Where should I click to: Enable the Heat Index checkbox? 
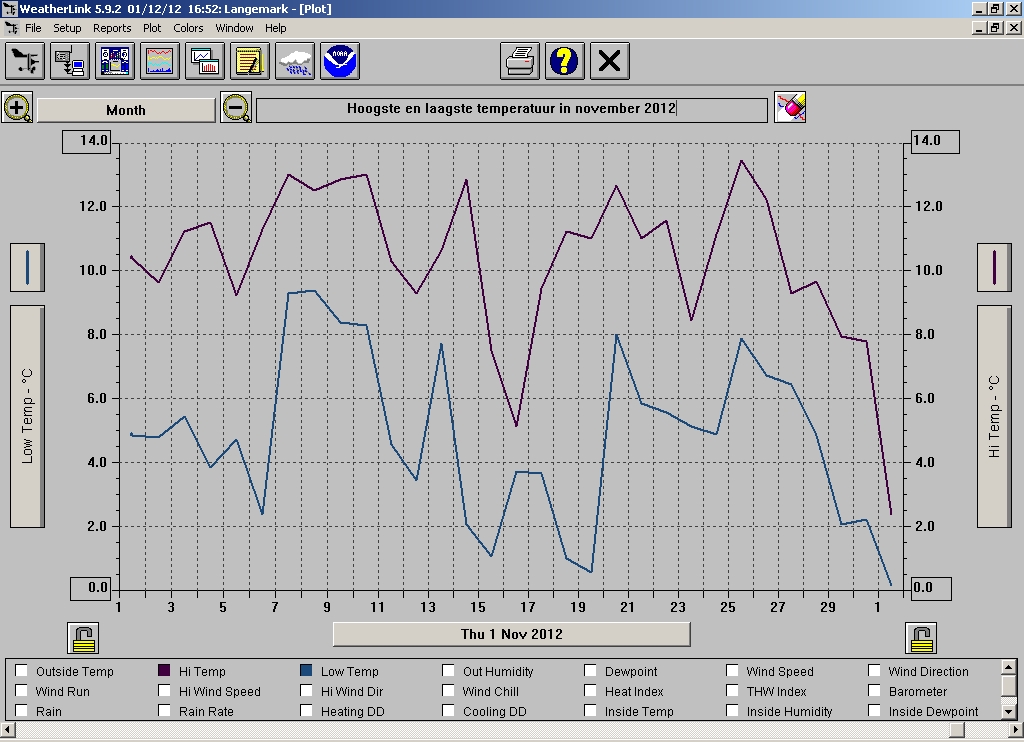(590, 690)
